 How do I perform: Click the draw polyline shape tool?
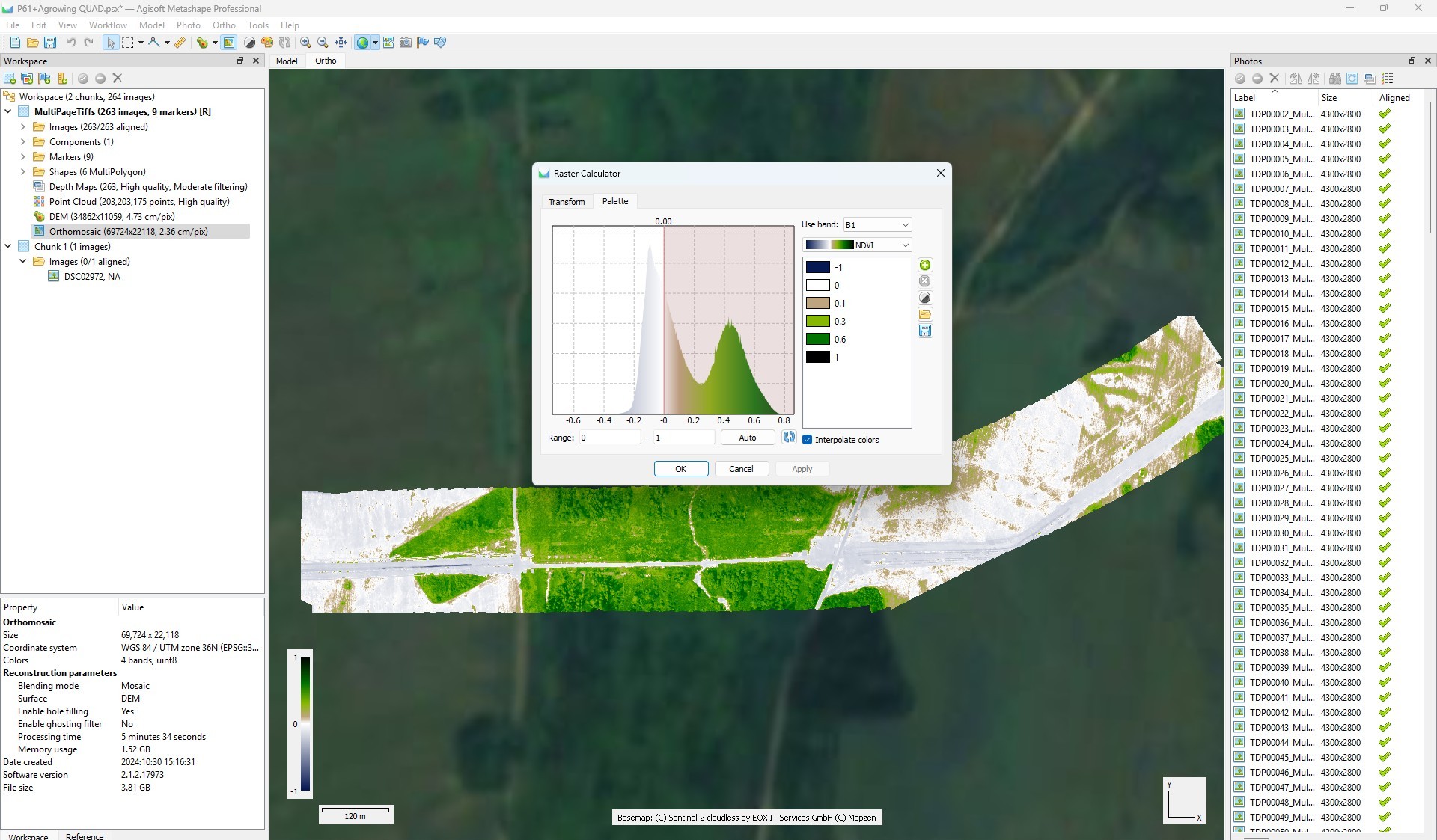click(x=154, y=43)
